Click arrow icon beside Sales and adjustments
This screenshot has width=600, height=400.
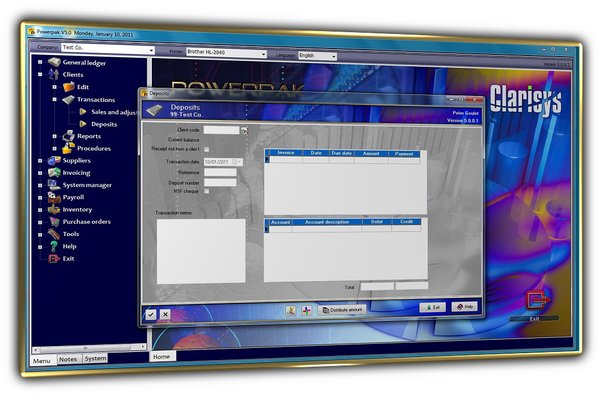83,112
